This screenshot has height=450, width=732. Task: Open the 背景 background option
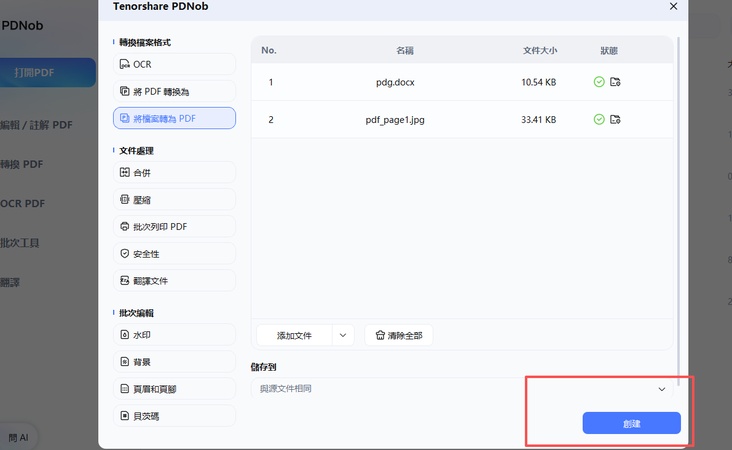click(x=174, y=362)
